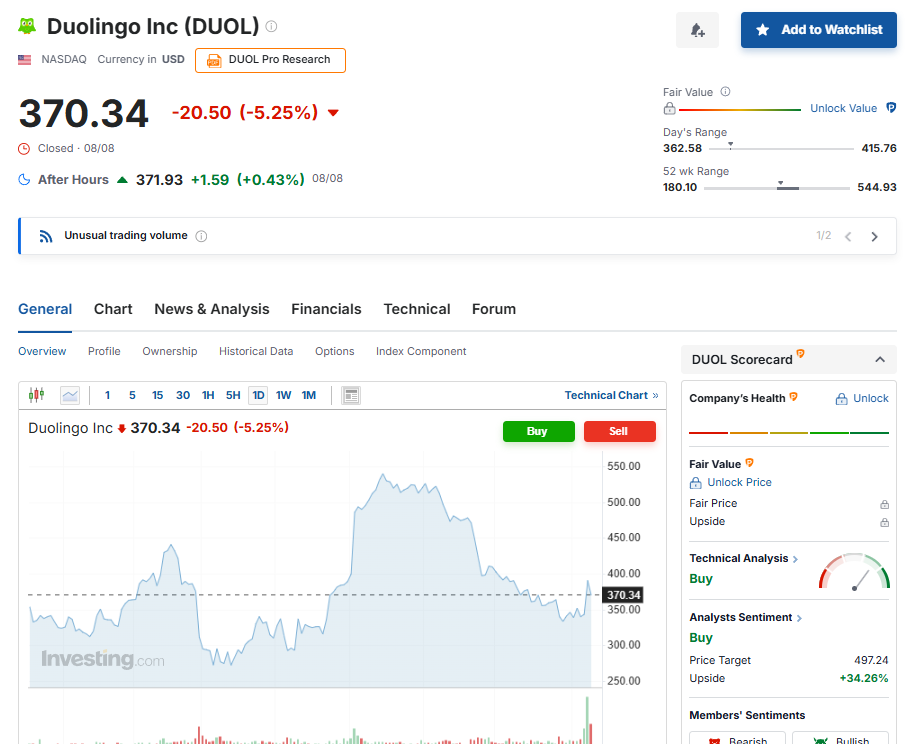Image resolution: width=913 pixels, height=744 pixels.
Task: Set chart interval to 15 minutes
Action: click(157, 395)
